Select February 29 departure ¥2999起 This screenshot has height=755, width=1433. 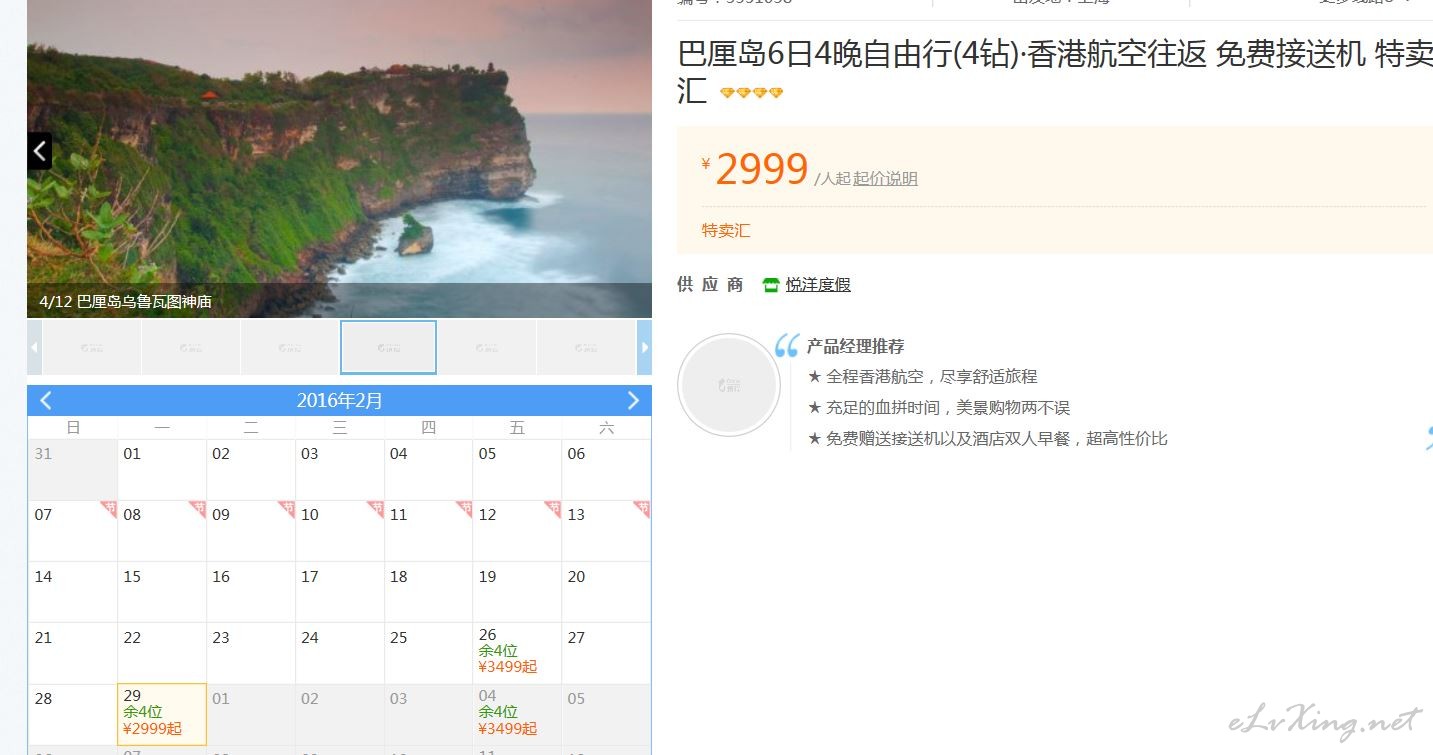(162, 714)
